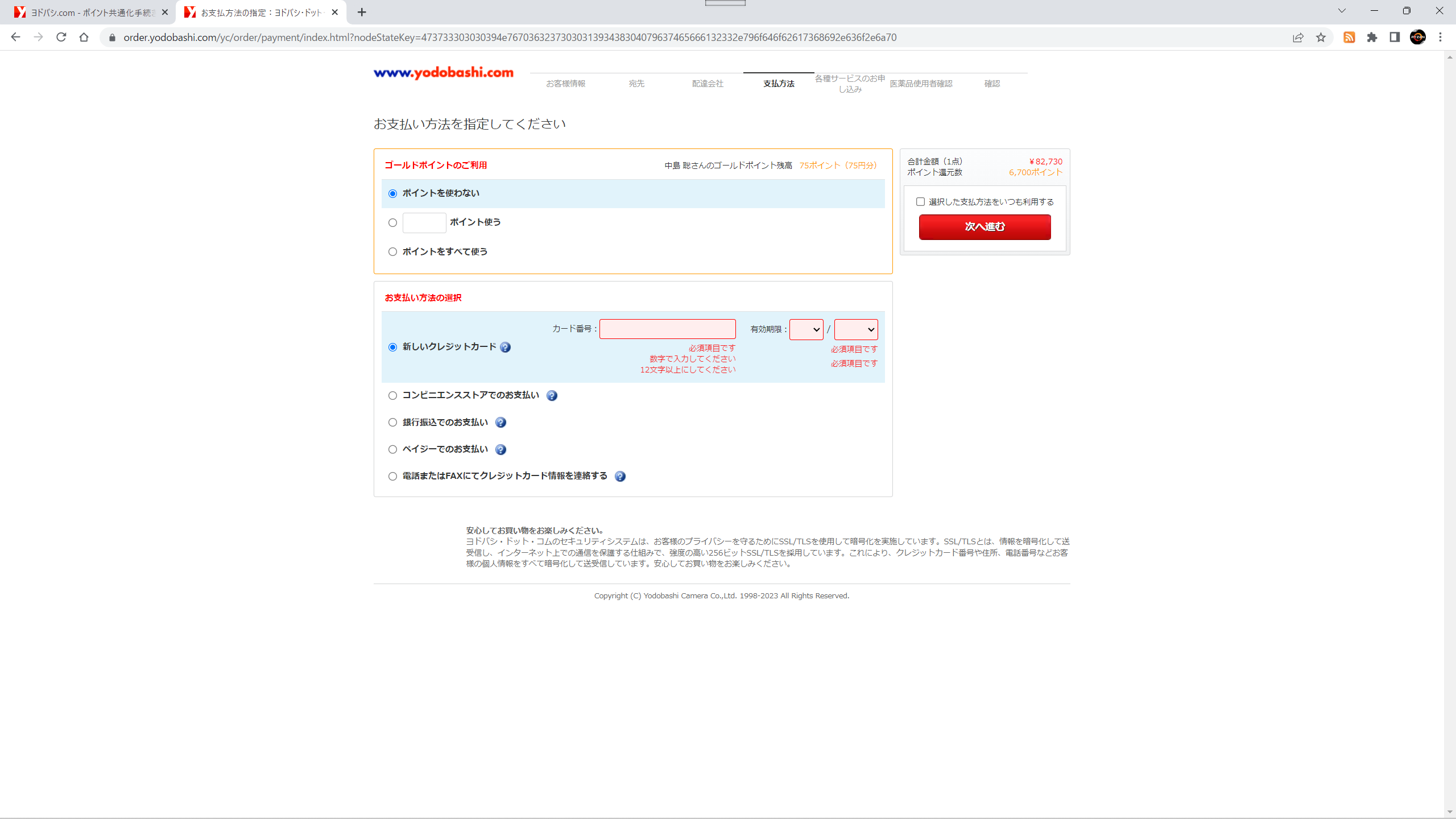
Task: Expand the tab search chevron in title bar
Action: [1342, 11]
